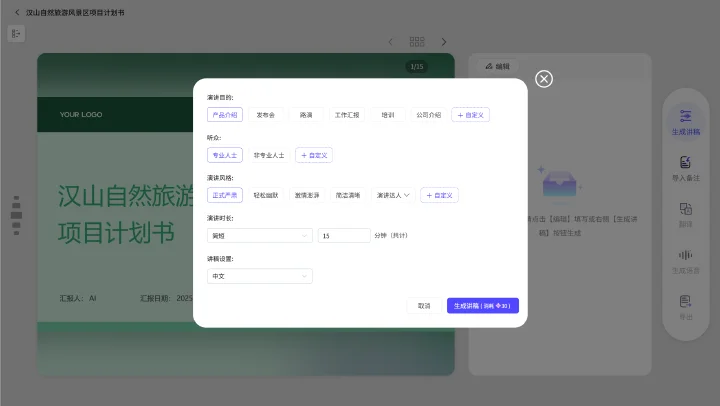Select 工作汇报 purpose chip
The image size is (720, 406).
click(347, 115)
